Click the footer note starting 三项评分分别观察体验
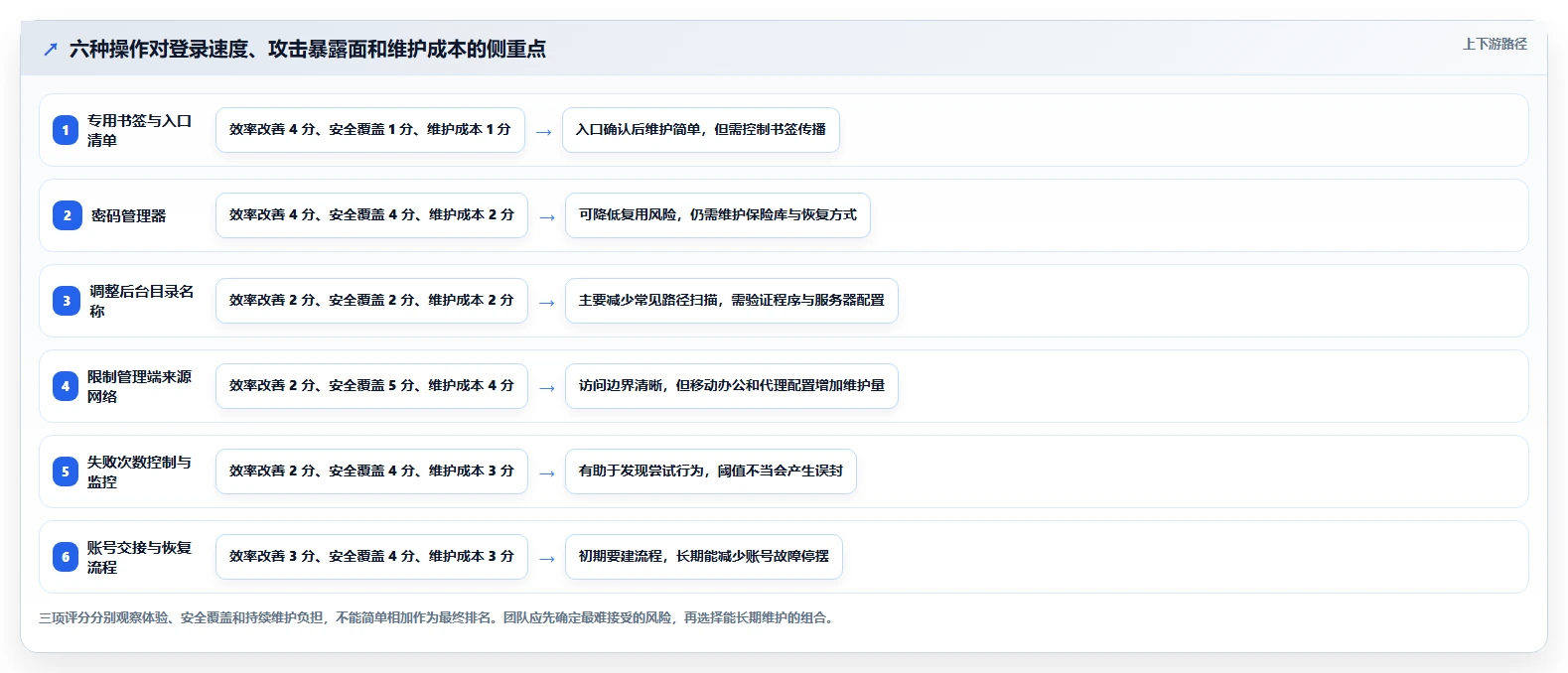 tap(437, 617)
